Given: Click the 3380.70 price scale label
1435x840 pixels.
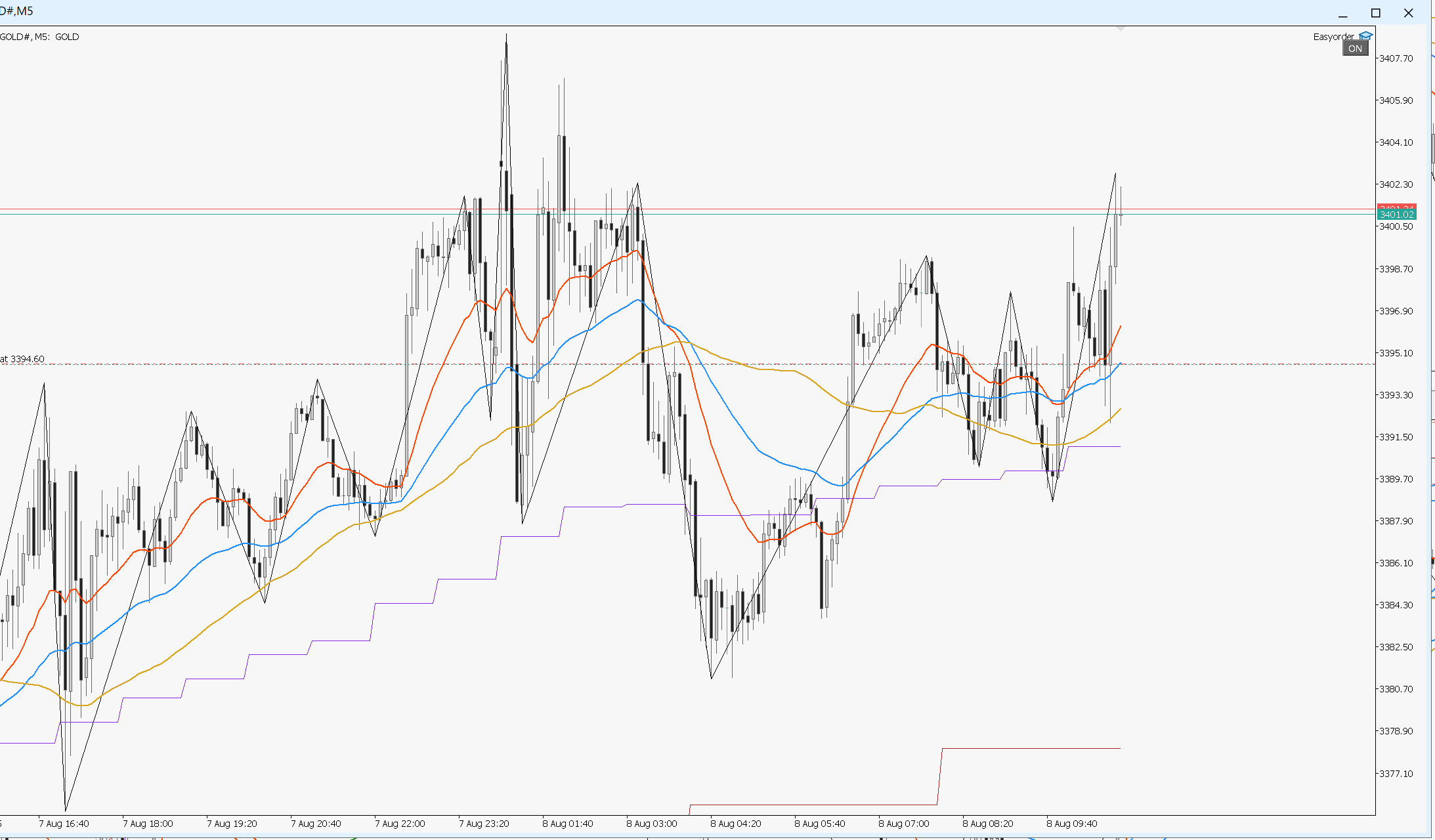Looking at the screenshot, I should point(1396,689).
